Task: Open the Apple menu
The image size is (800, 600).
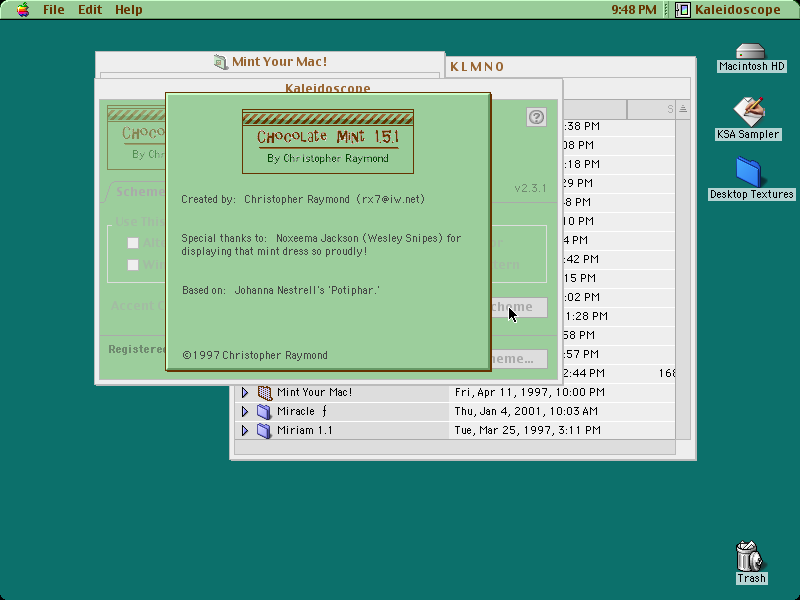Action: pos(23,10)
